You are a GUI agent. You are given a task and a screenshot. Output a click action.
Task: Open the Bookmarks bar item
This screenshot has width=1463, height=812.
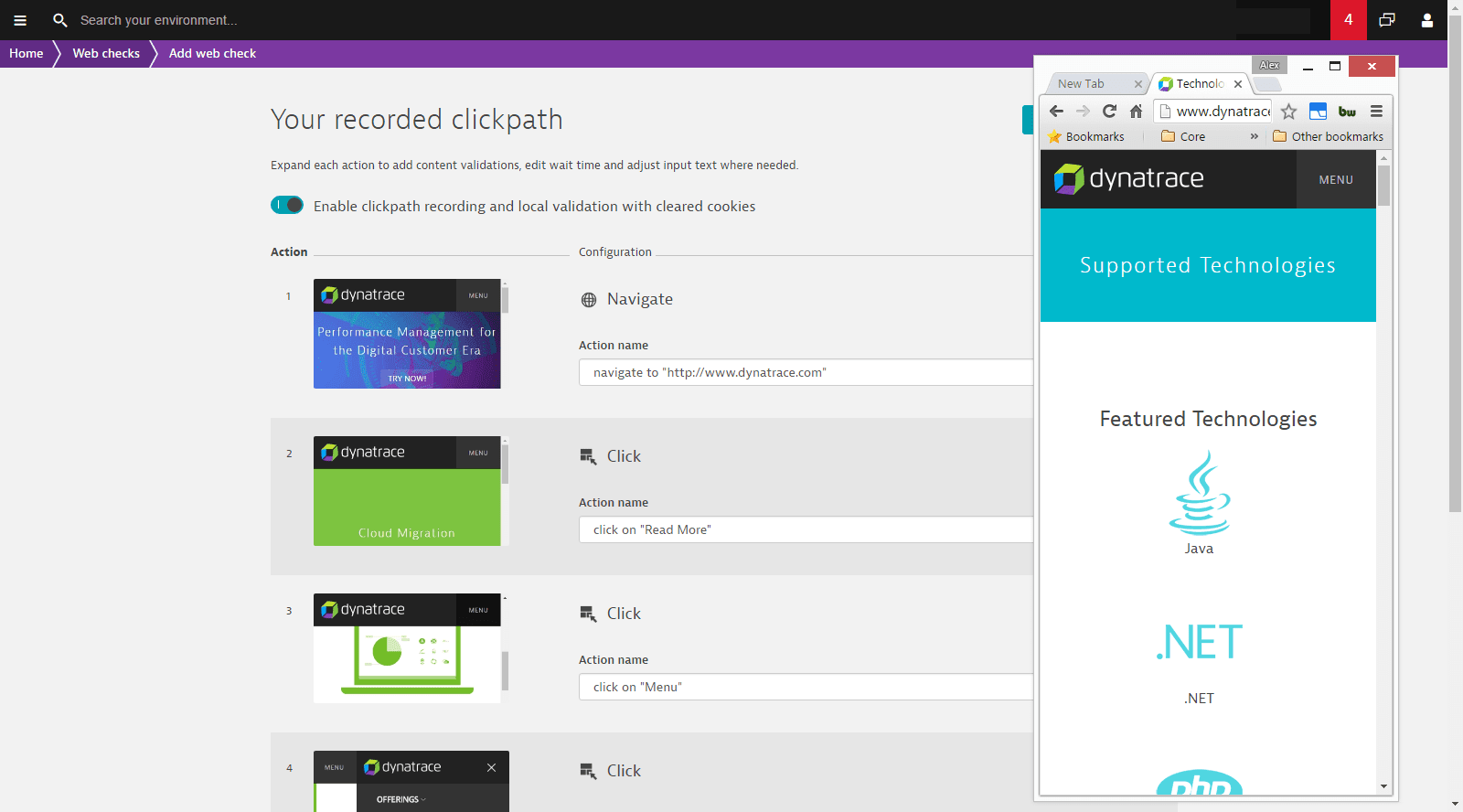tap(1086, 136)
